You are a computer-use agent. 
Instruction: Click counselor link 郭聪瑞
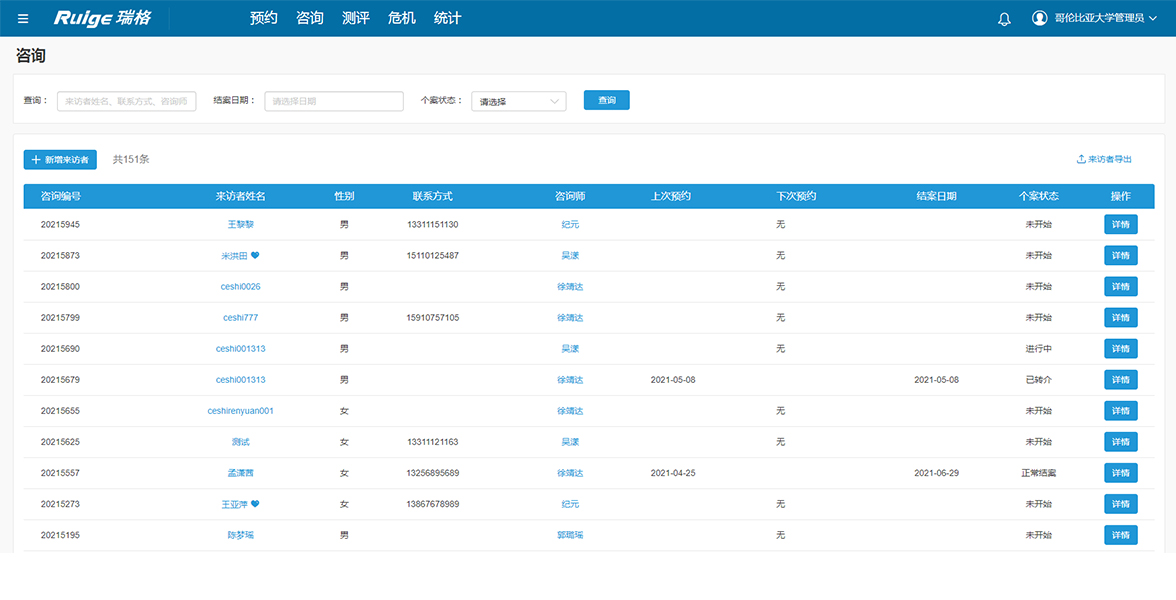point(569,535)
